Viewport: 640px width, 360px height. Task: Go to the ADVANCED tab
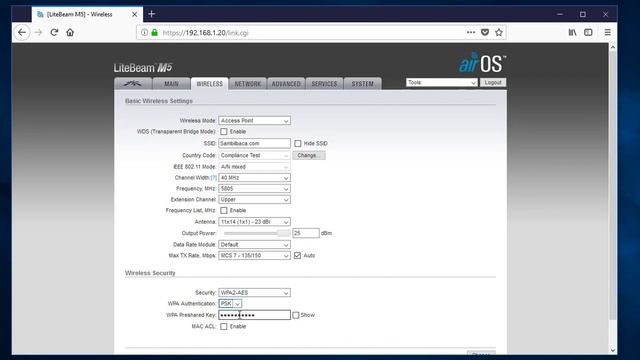tap(286, 83)
